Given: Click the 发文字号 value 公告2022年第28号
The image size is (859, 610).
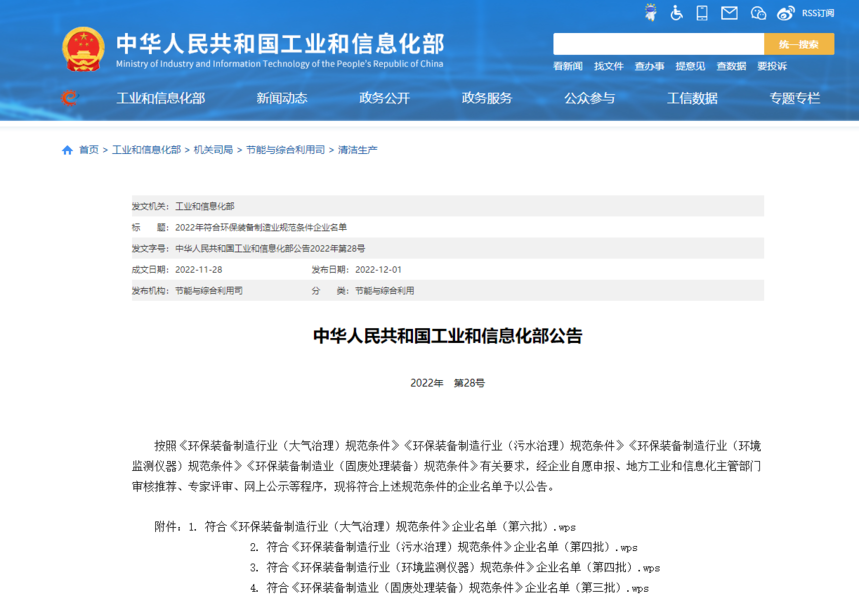Looking at the screenshot, I should (270, 248).
